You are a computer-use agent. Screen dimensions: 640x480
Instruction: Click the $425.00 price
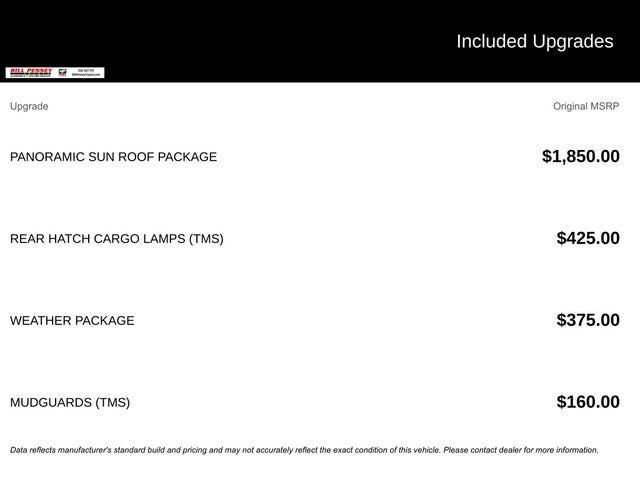click(588, 238)
